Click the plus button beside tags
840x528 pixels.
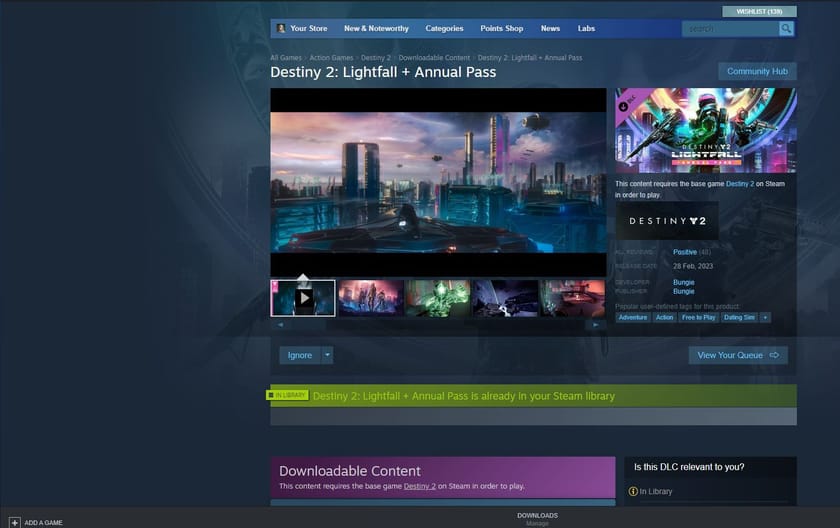point(765,317)
